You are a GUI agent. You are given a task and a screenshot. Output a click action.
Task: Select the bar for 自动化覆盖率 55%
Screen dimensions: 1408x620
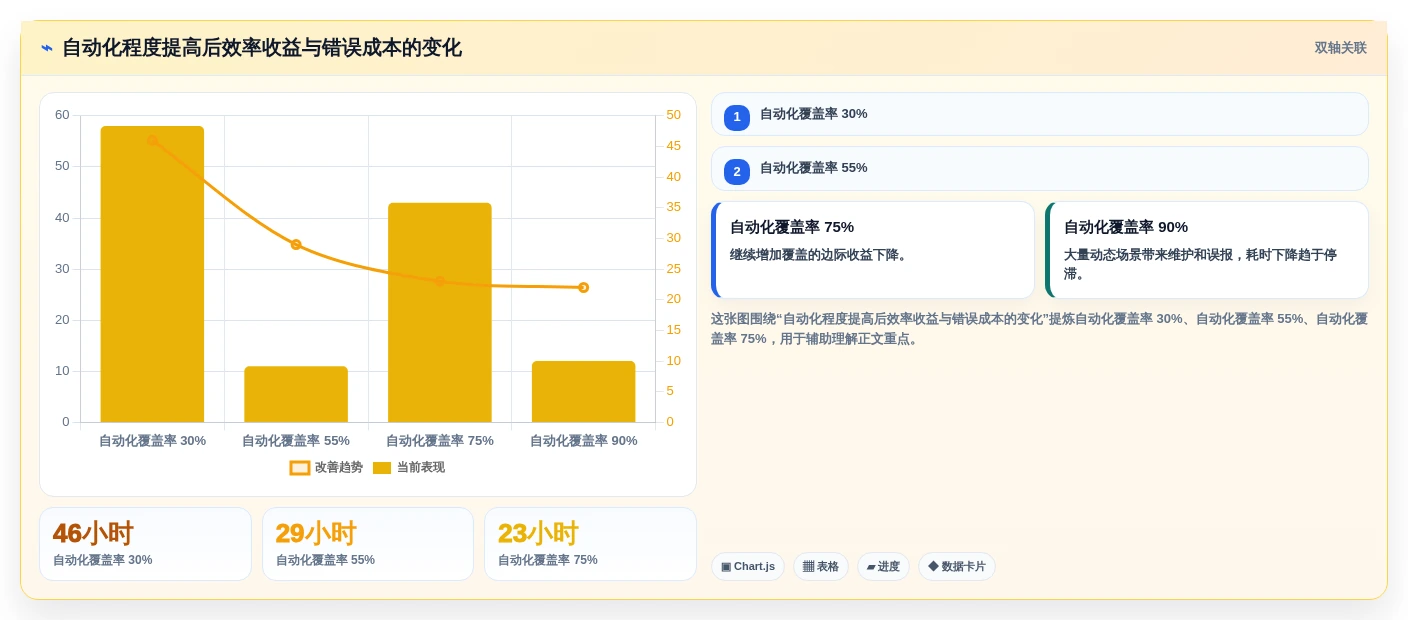(296, 394)
